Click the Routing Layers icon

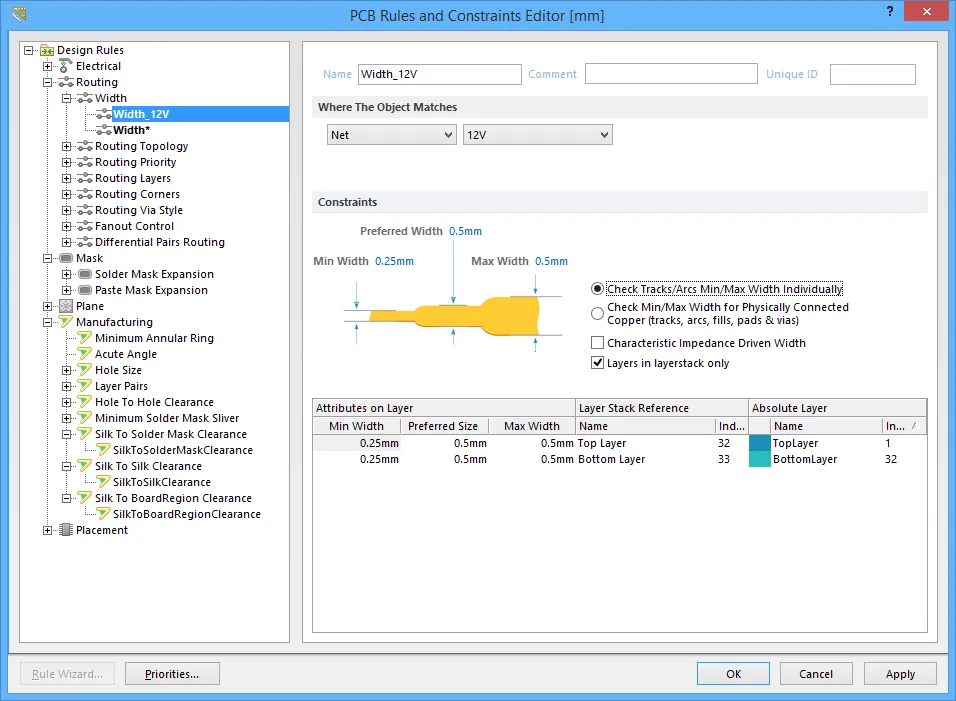(85, 178)
